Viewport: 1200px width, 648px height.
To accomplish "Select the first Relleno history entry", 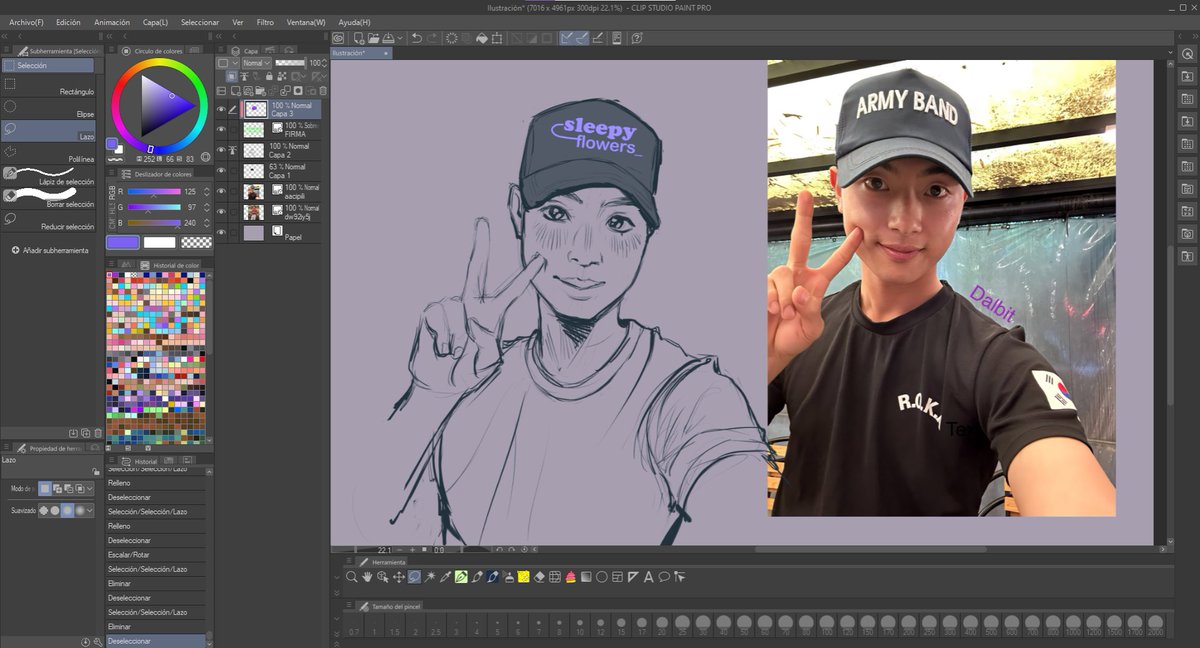I will click(157, 483).
